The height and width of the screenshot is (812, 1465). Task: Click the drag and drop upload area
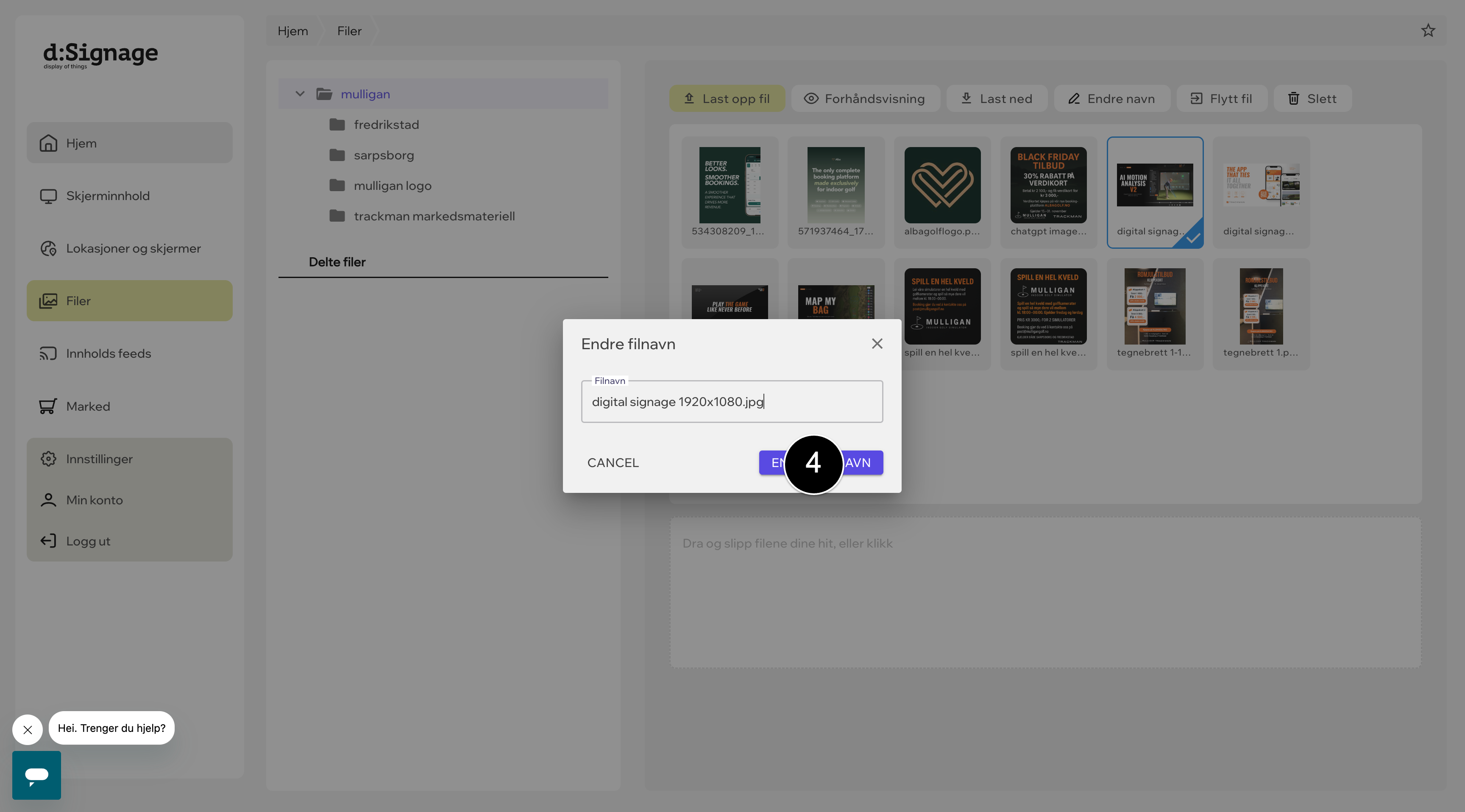pyautogui.click(x=1045, y=592)
